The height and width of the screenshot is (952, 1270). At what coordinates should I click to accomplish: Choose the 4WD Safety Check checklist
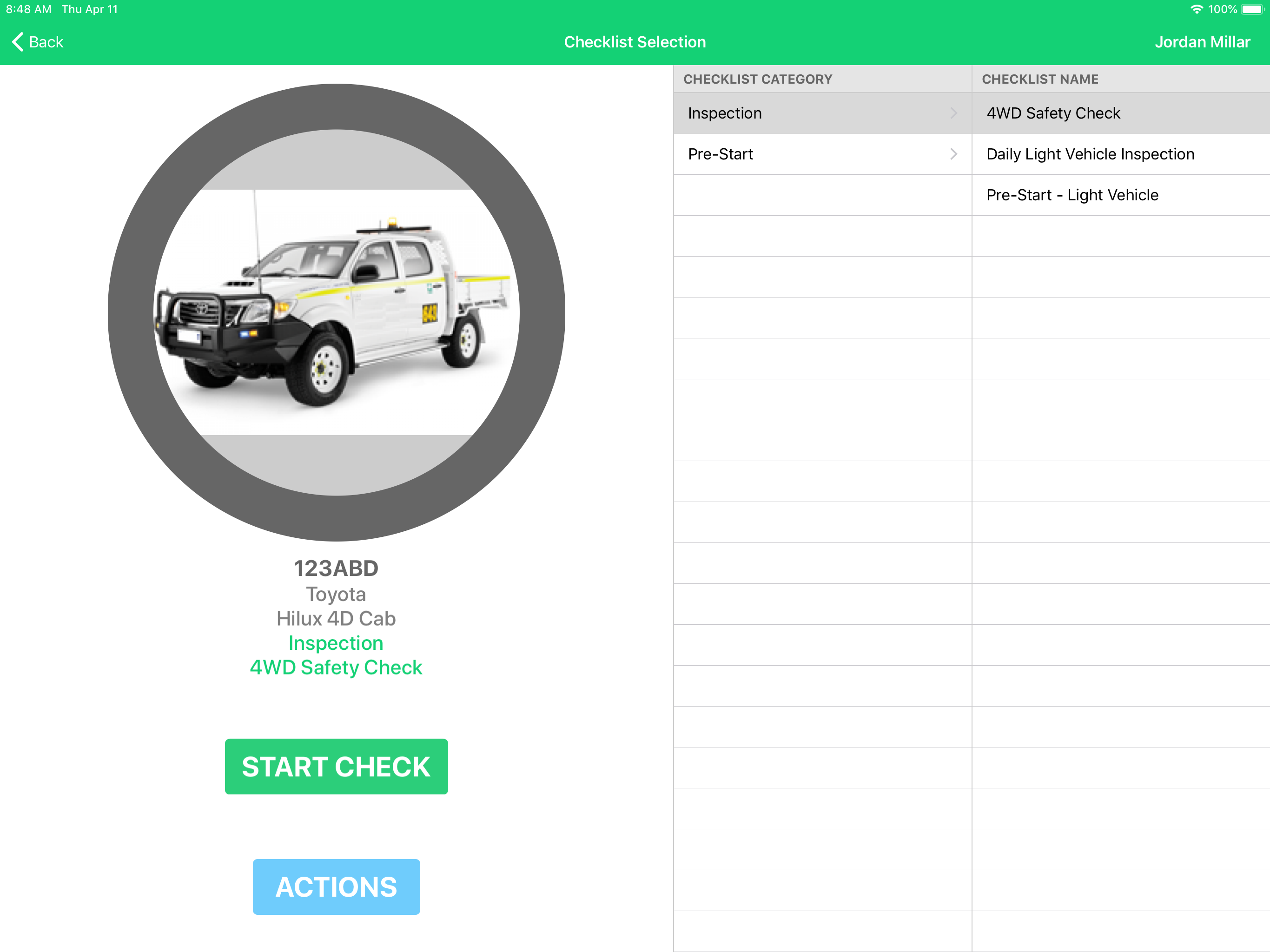point(1053,113)
